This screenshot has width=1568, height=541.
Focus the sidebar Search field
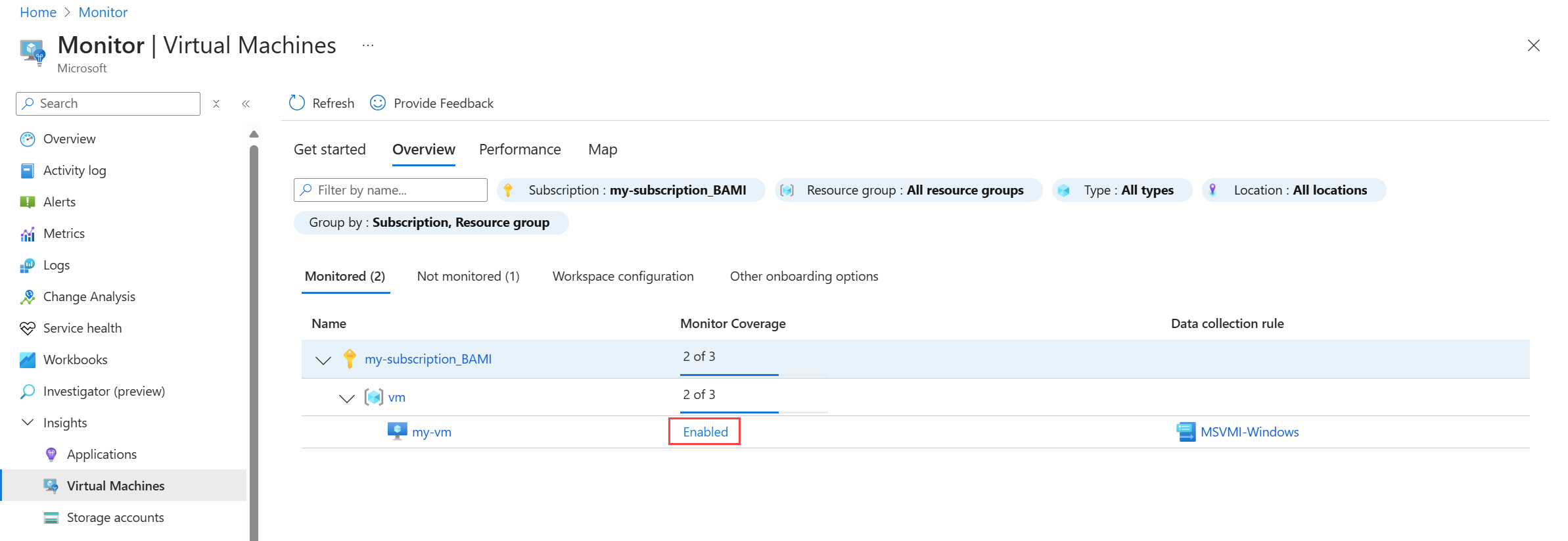click(108, 104)
